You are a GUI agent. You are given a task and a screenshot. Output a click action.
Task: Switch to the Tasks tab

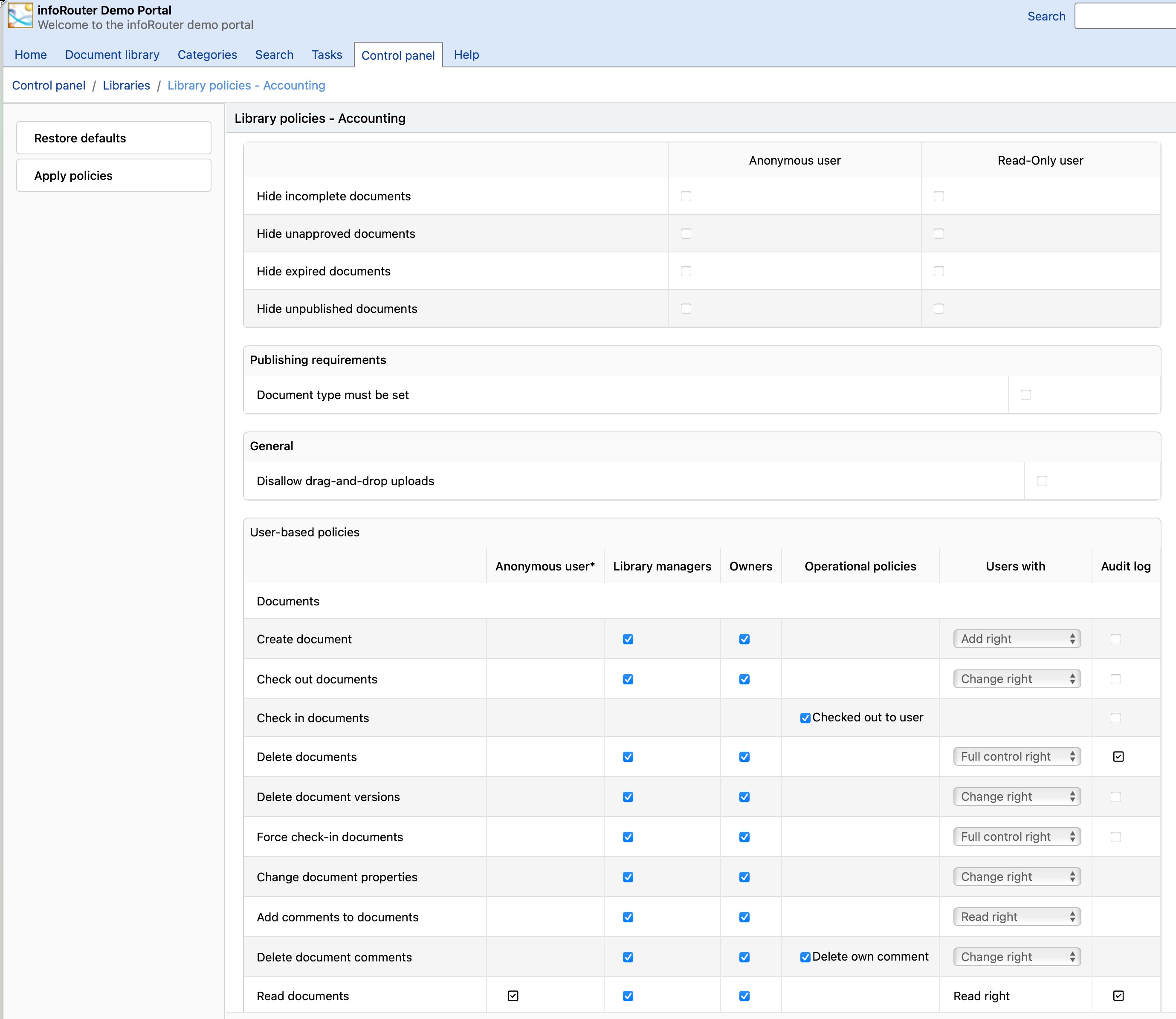coord(327,55)
